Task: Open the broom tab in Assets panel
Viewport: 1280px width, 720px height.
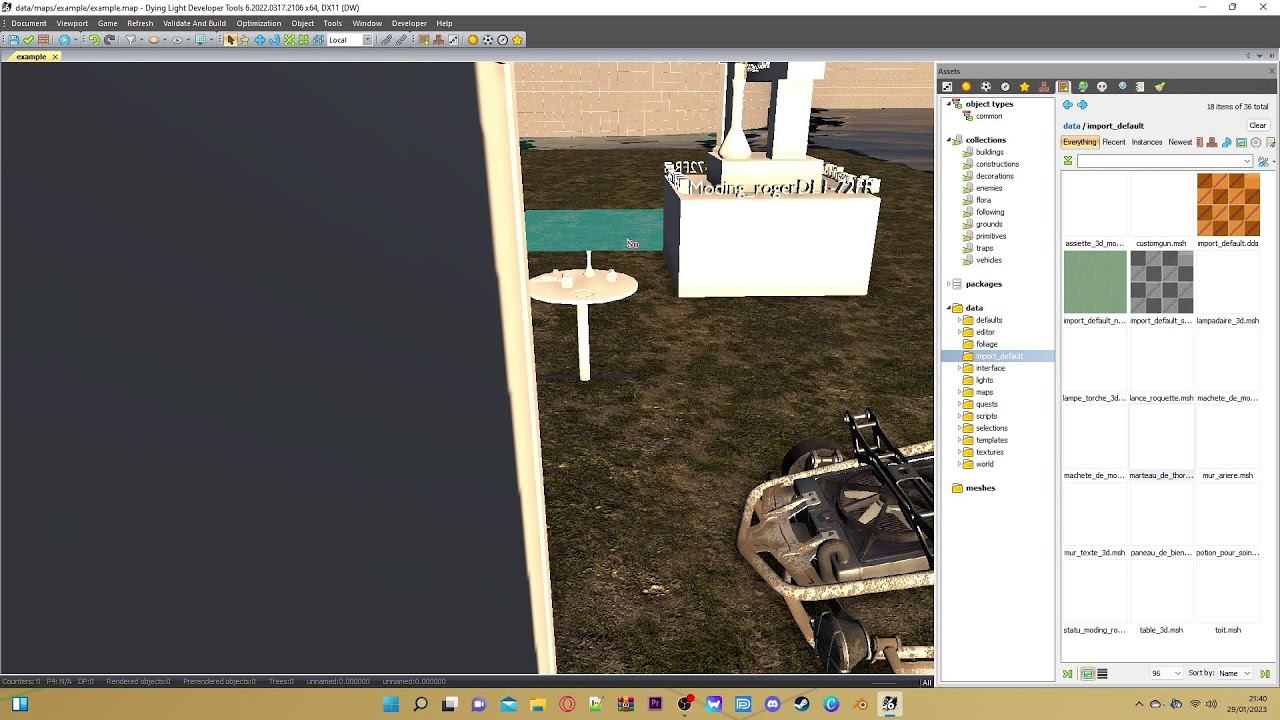Action: 1160,87
